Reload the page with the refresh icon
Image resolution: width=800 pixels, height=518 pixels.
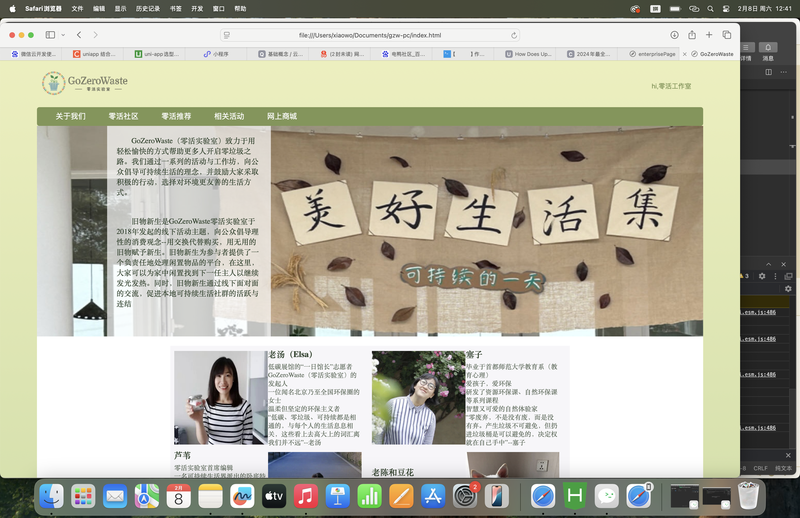click(x=514, y=35)
